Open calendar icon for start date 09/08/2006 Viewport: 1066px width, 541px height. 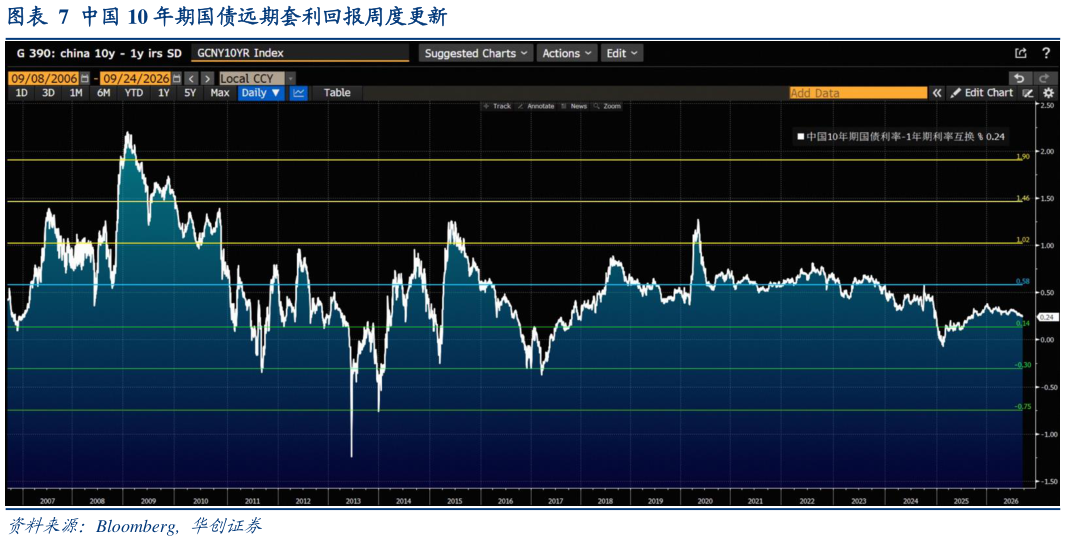coord(85,78)
